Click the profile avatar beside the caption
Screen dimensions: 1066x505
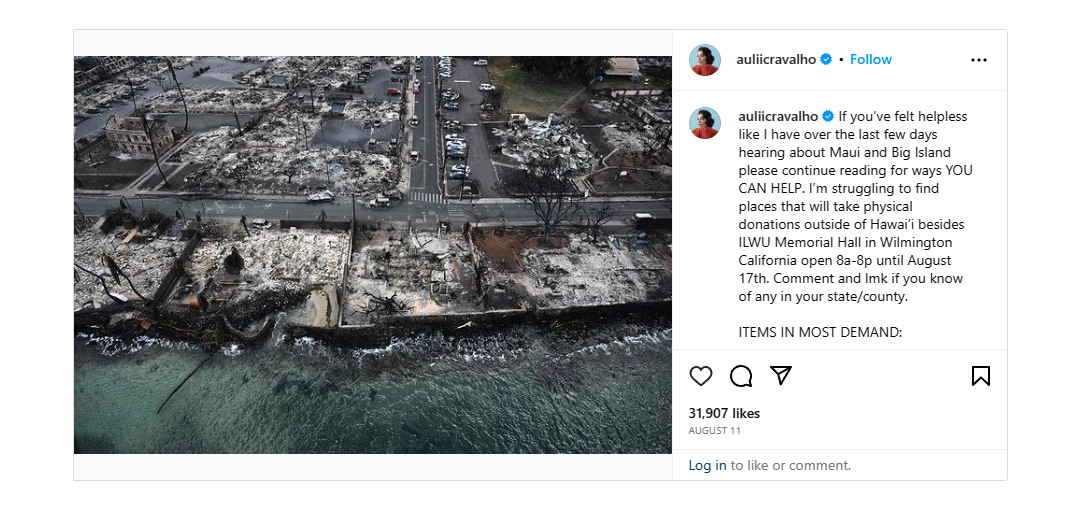pyautogui.click(x=704, y=123)
